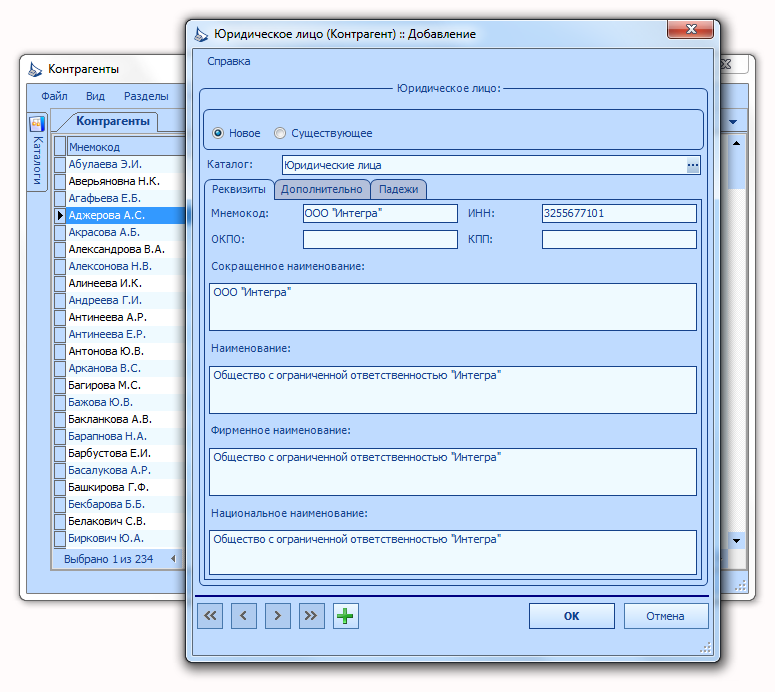Click the app icon in dialog title bar

pyautogui.click(x=201, y=34)
